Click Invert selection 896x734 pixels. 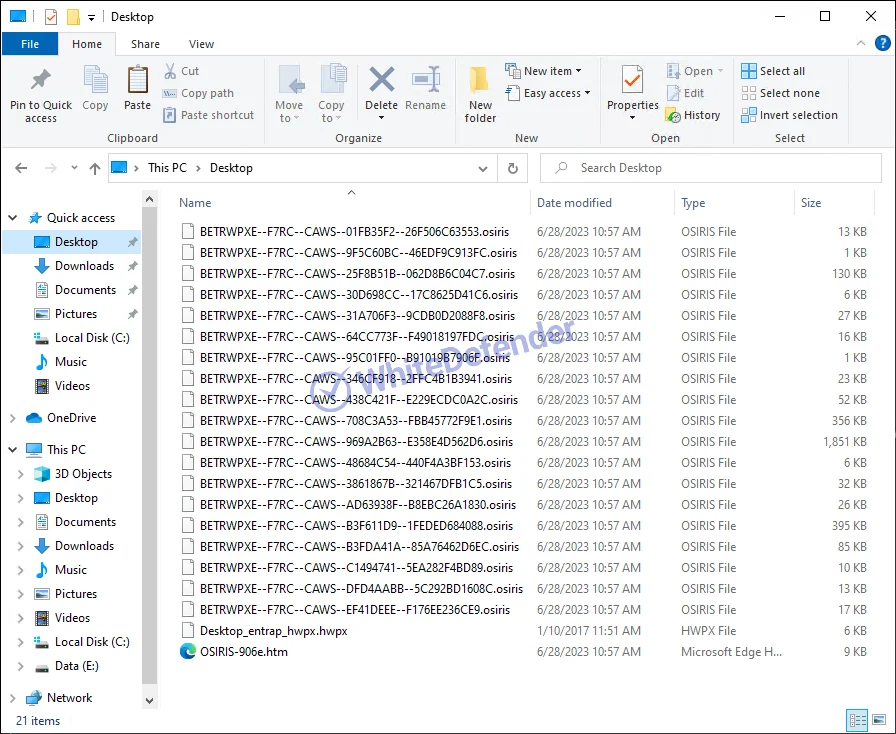click(797, 115)
